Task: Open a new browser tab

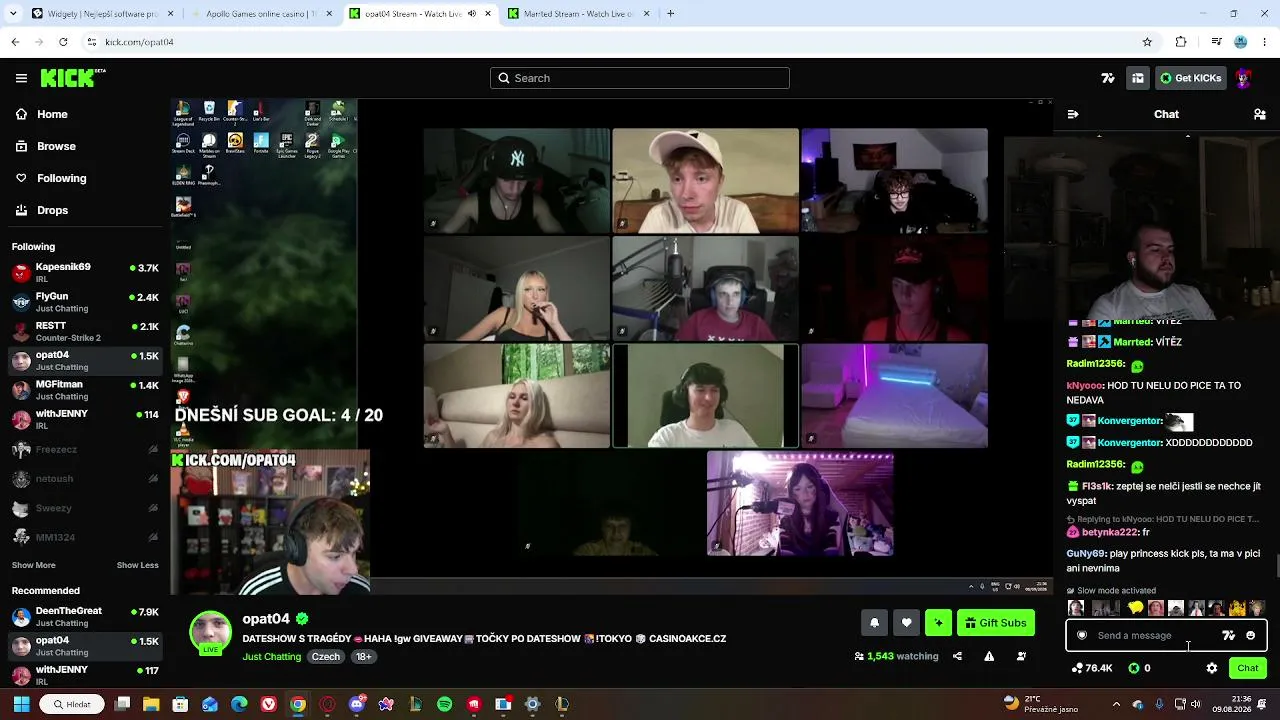Action: tap(670, 14)
